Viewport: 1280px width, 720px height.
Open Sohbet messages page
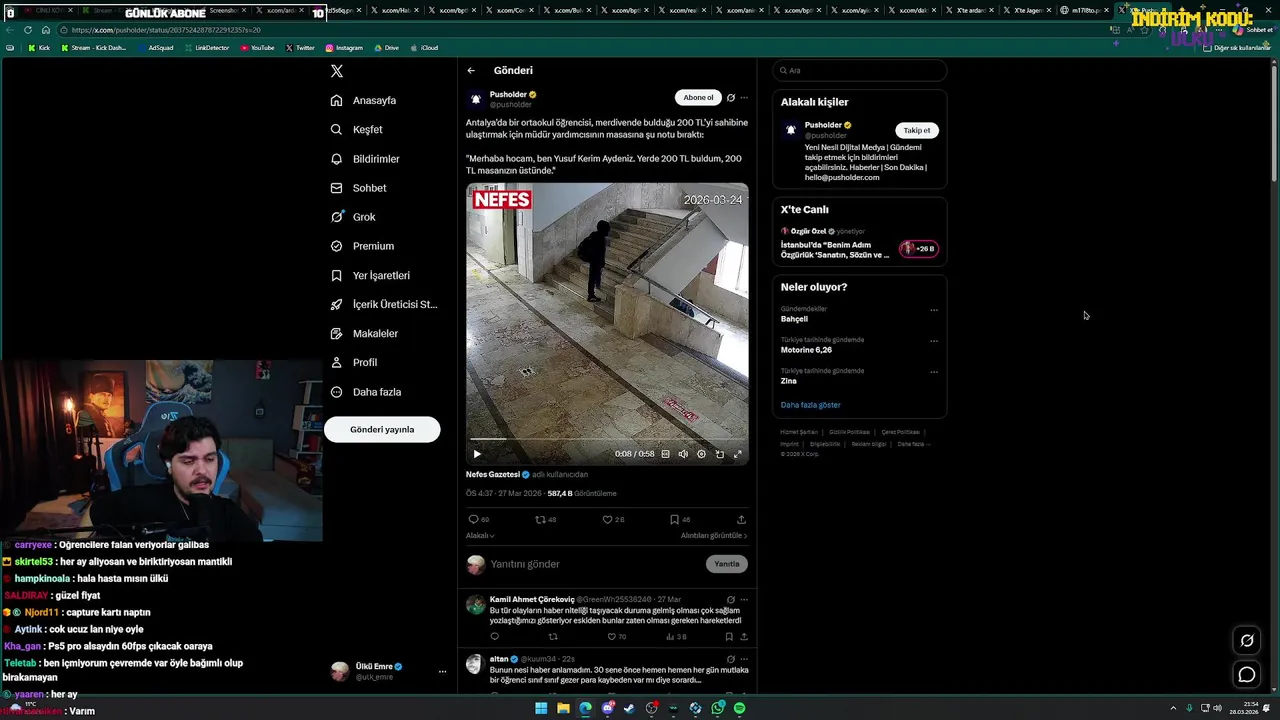click(x=358, y=188)
